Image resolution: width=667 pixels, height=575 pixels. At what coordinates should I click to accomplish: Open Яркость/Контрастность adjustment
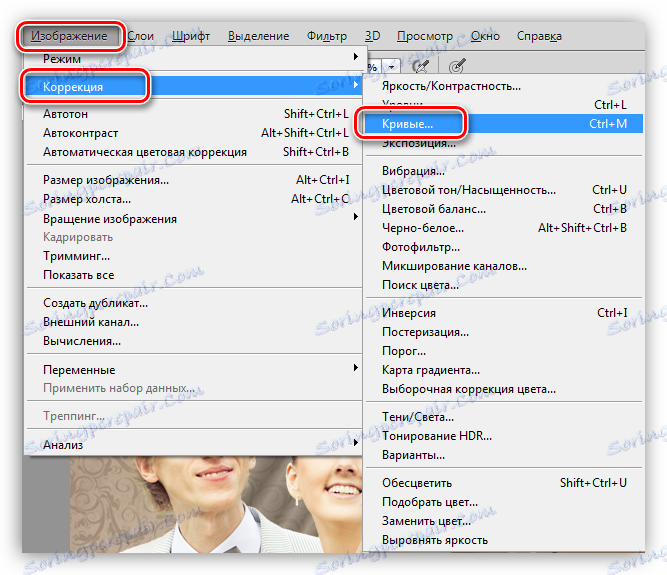point(504,86)
